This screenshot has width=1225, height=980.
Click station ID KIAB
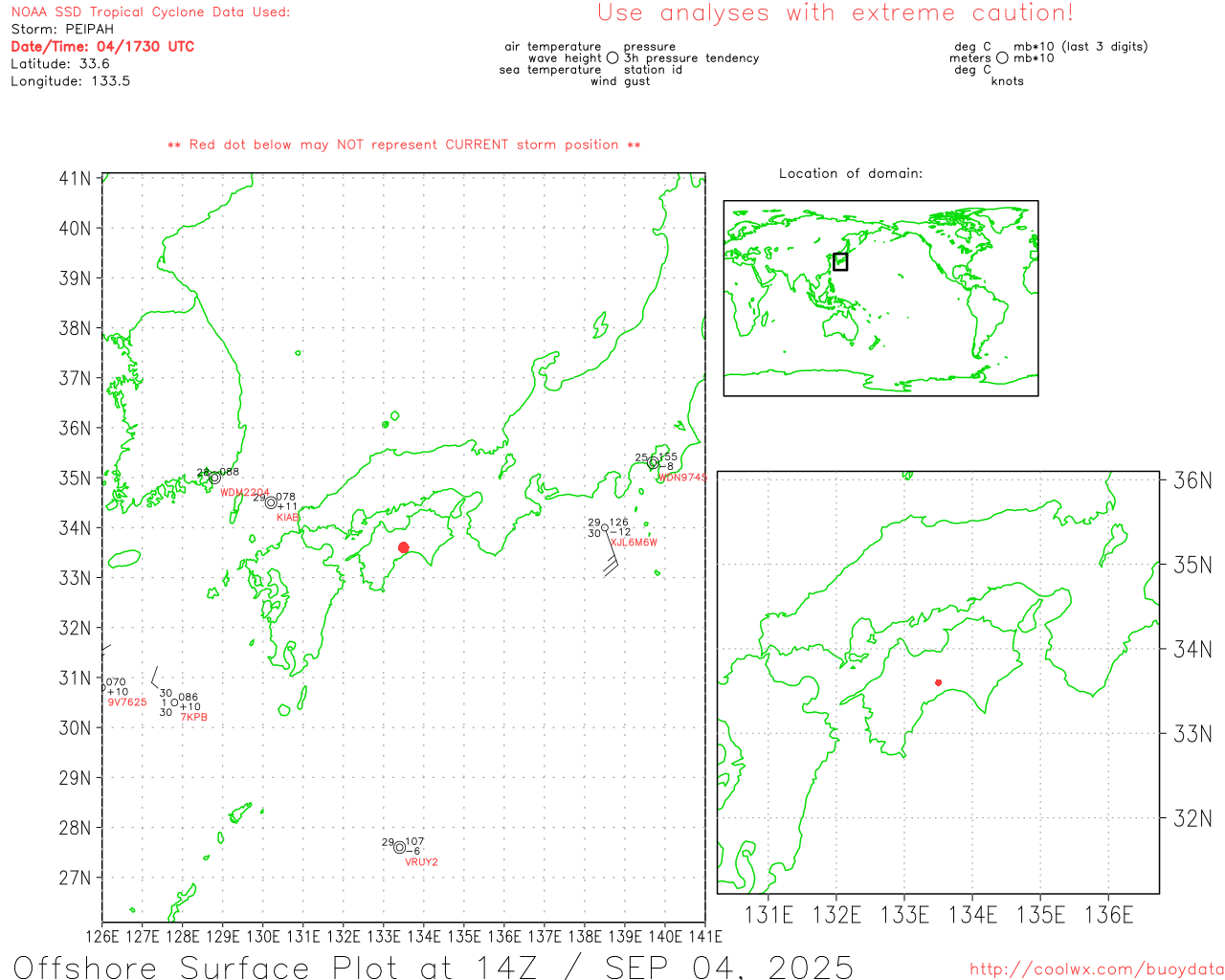pos(288,518)
